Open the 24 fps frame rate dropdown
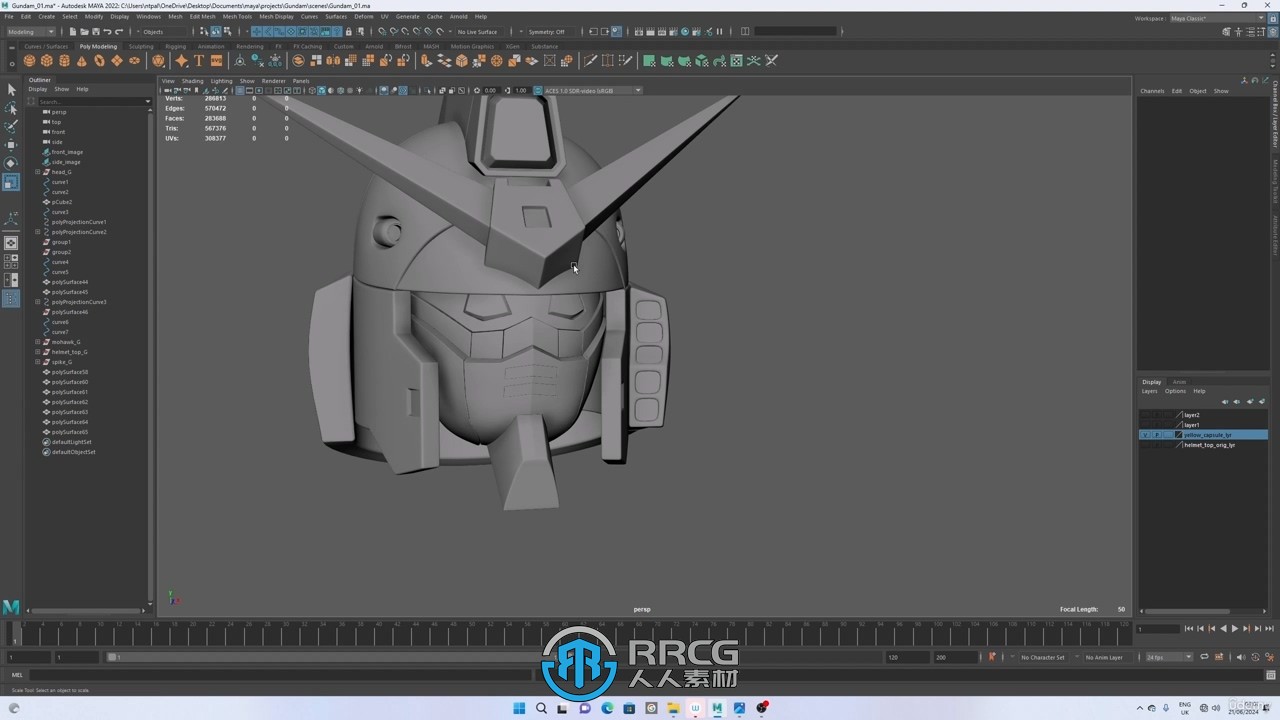 [1169, 657]
